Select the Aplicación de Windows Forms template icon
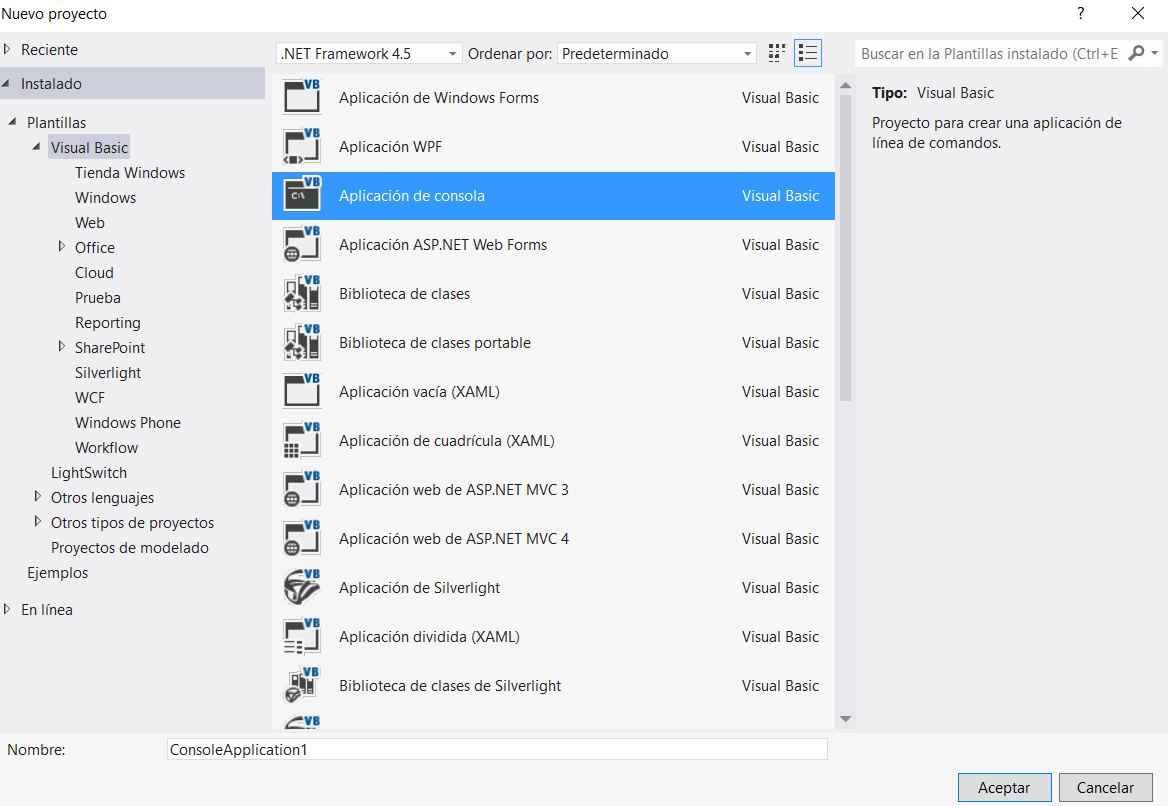 click(302, 97)
